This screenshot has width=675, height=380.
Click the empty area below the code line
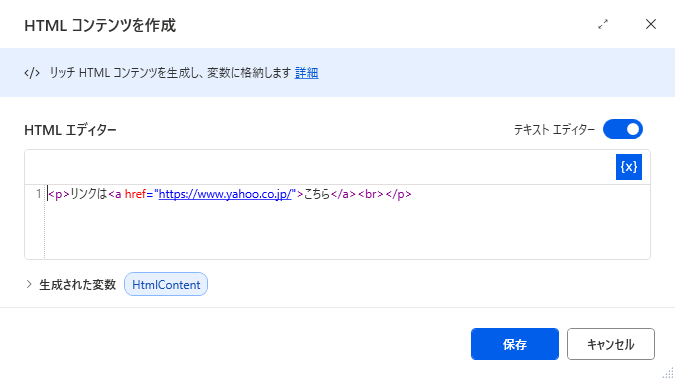coord(347,230)
